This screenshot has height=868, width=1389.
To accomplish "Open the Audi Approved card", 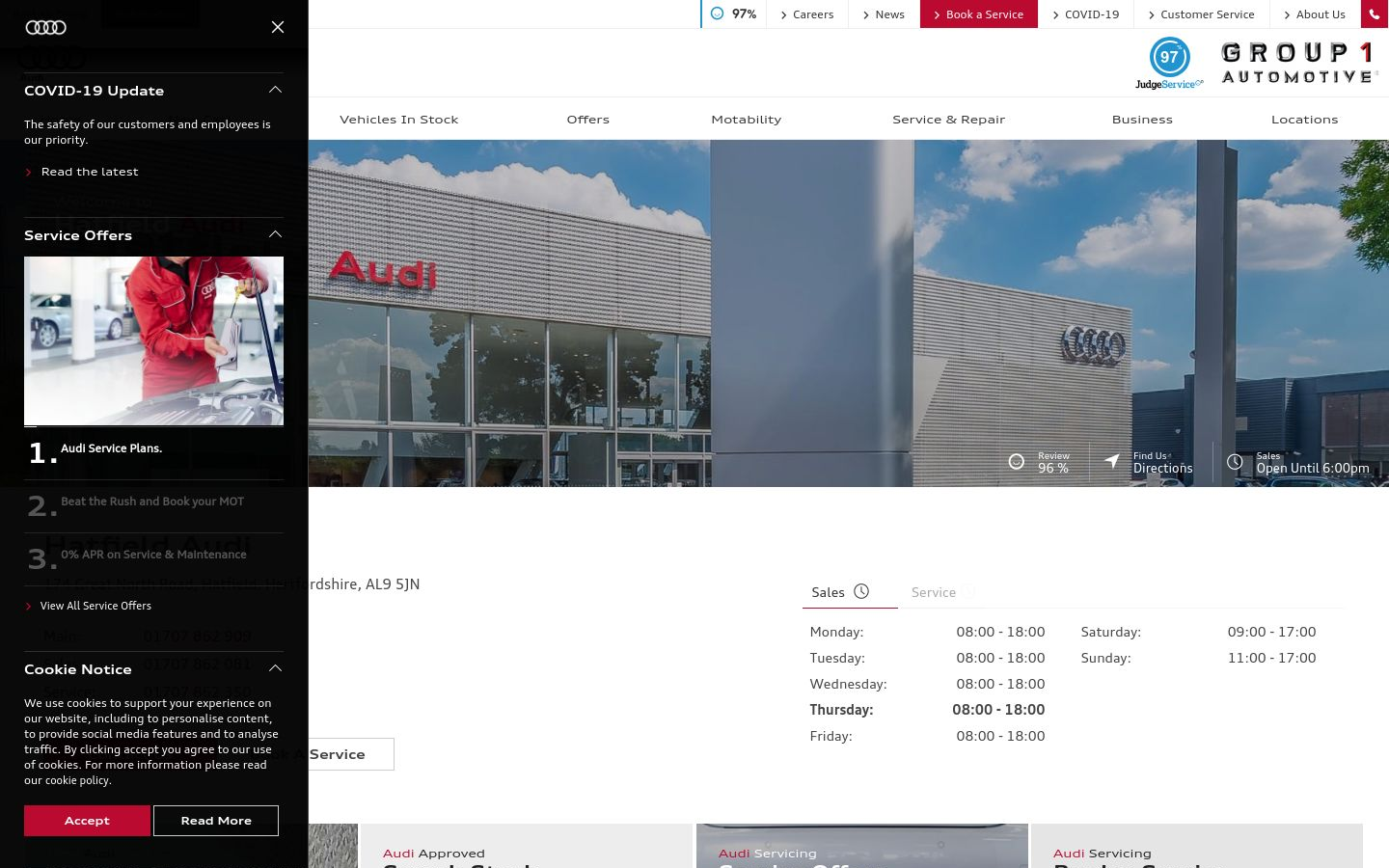I will 526,846.
